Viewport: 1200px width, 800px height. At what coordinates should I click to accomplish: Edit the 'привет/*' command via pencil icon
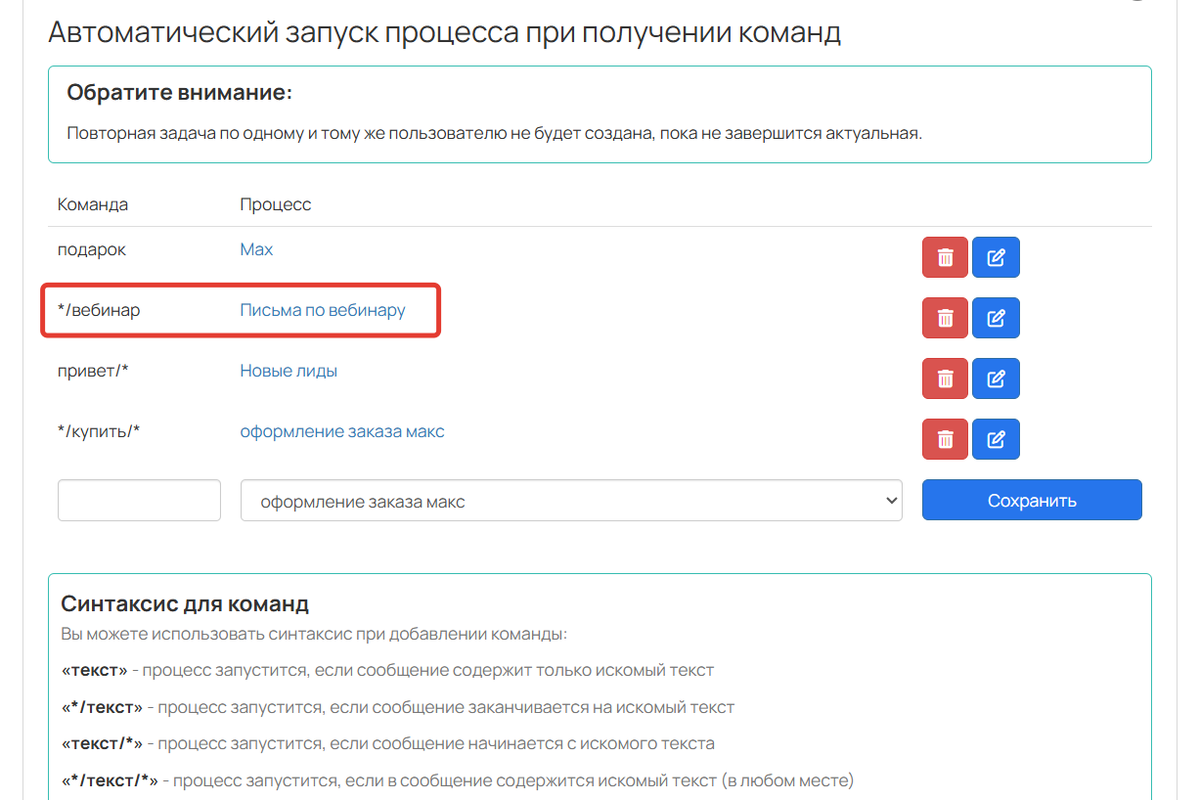(995, 378)
